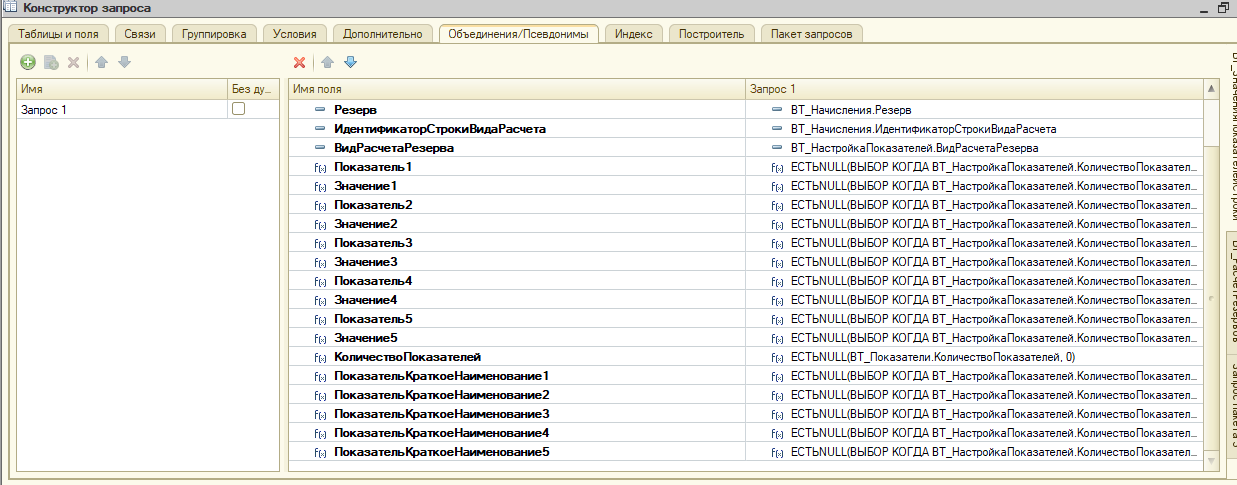This screenshot has width=1237, height=485.
Task: Open the Пакет запросов tab
Action: (x=811, y=34)
